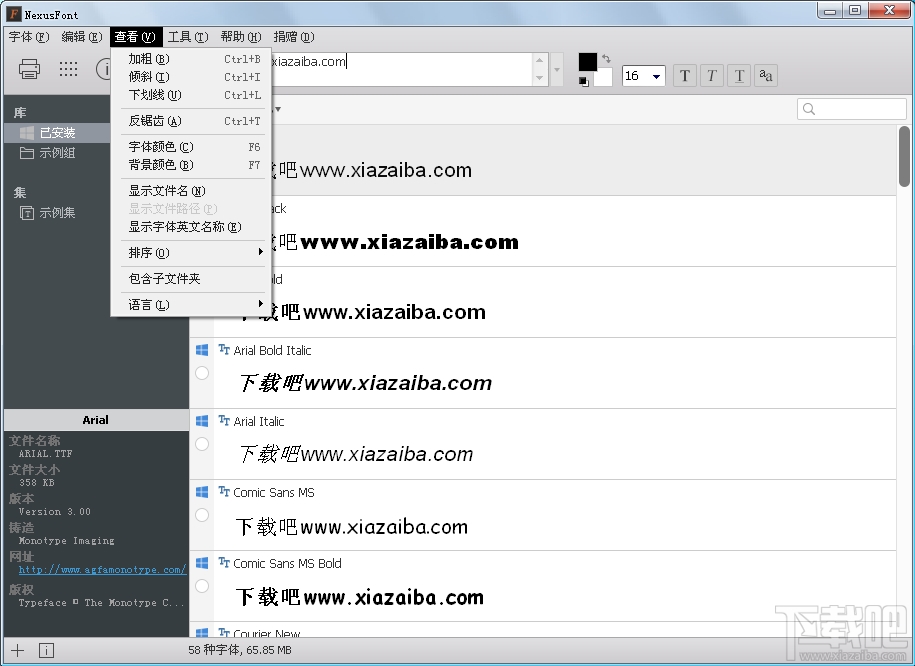The image size is (915, 666).
Task: Select the radio button for Arial Bold Italic
Action: pos(201,372)
